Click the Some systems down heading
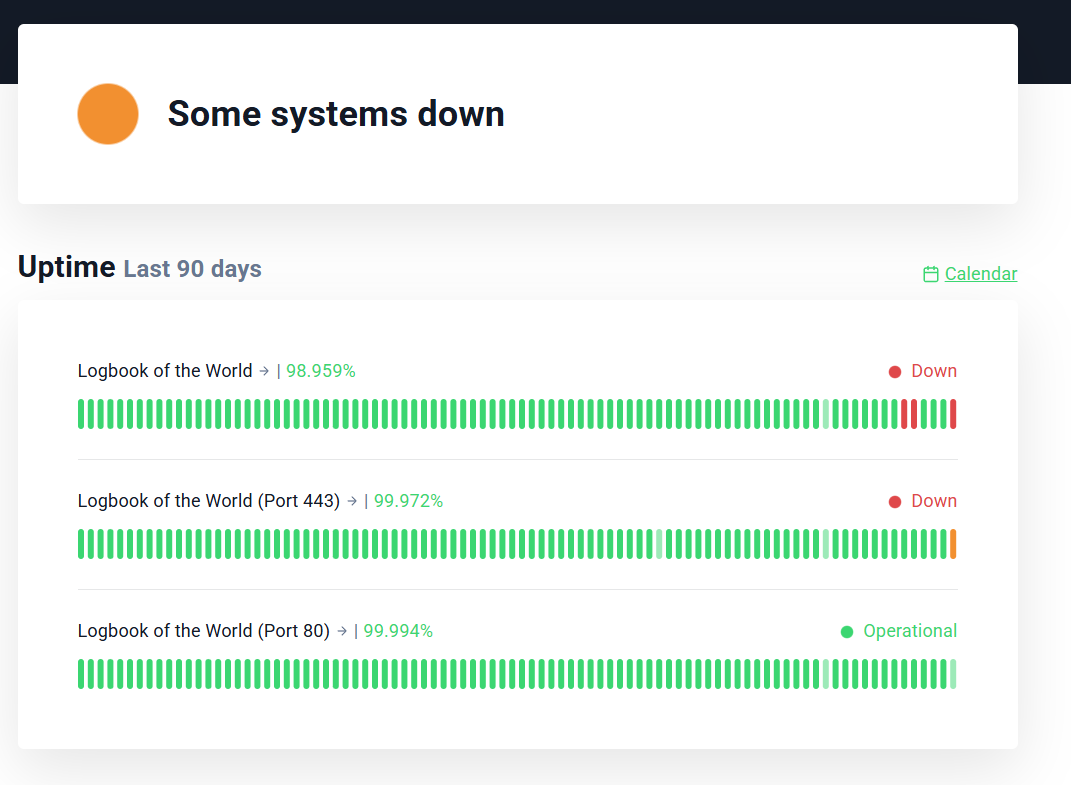The height and width of the screenshot is (785, 1071). pyautogui.click(x=336, y=113)
